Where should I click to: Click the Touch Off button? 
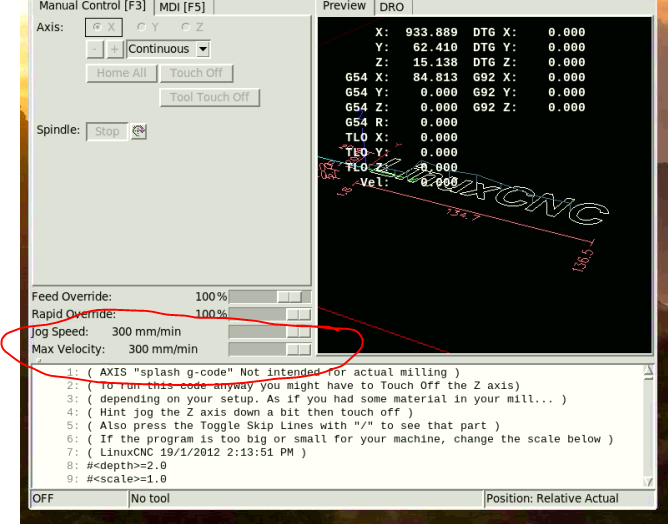[196, 73]
